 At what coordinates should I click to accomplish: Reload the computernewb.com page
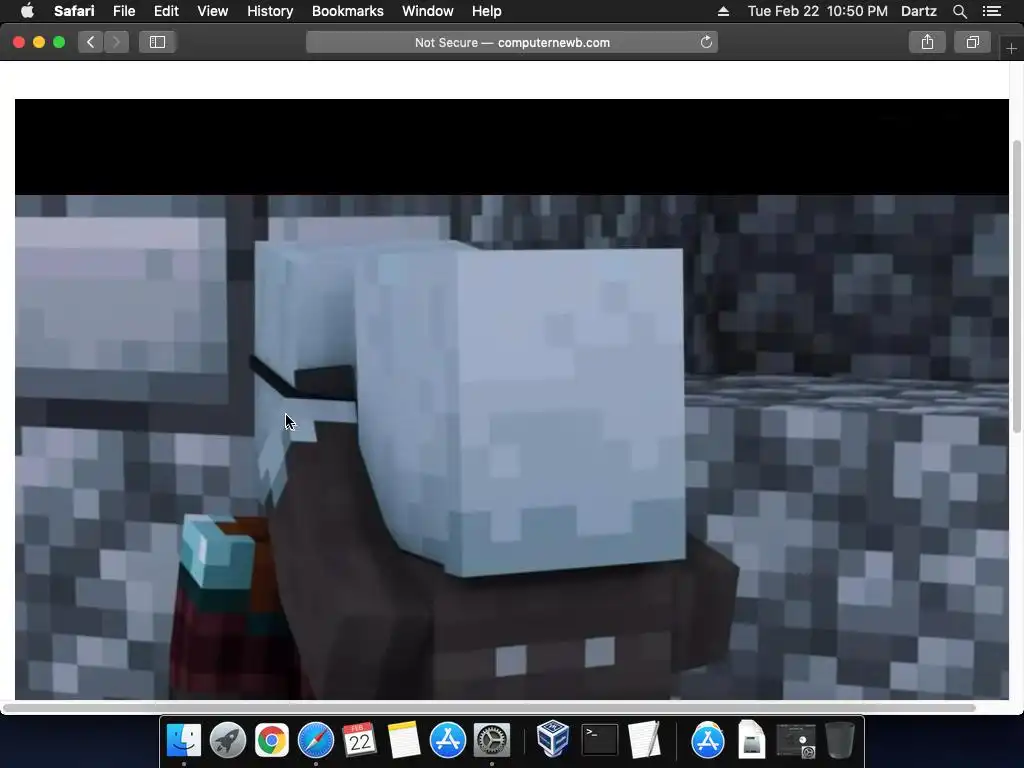coord(706,42)
